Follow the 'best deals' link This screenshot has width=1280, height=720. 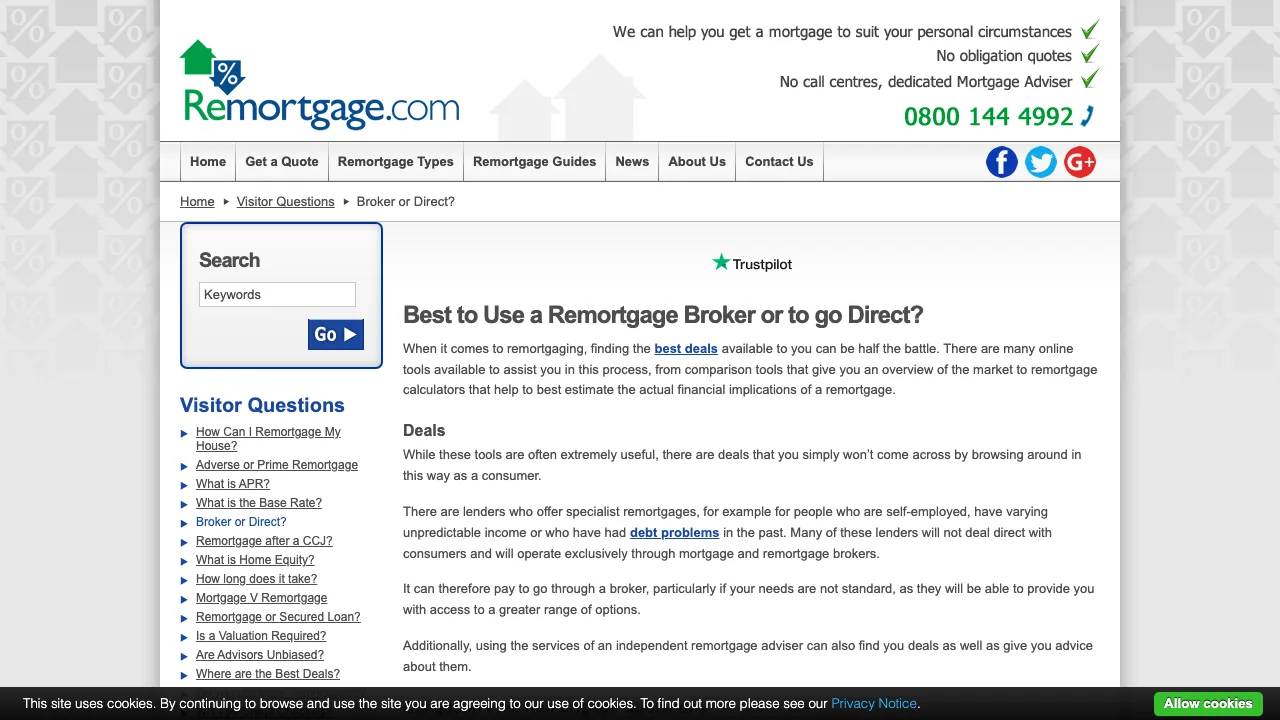click(685, 349)
